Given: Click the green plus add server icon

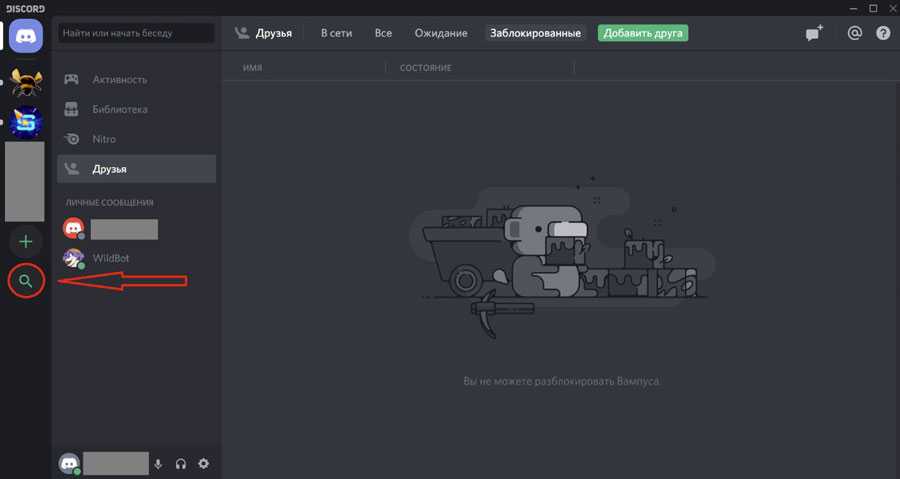Looking at the screenshot, I should click(26, 241).
